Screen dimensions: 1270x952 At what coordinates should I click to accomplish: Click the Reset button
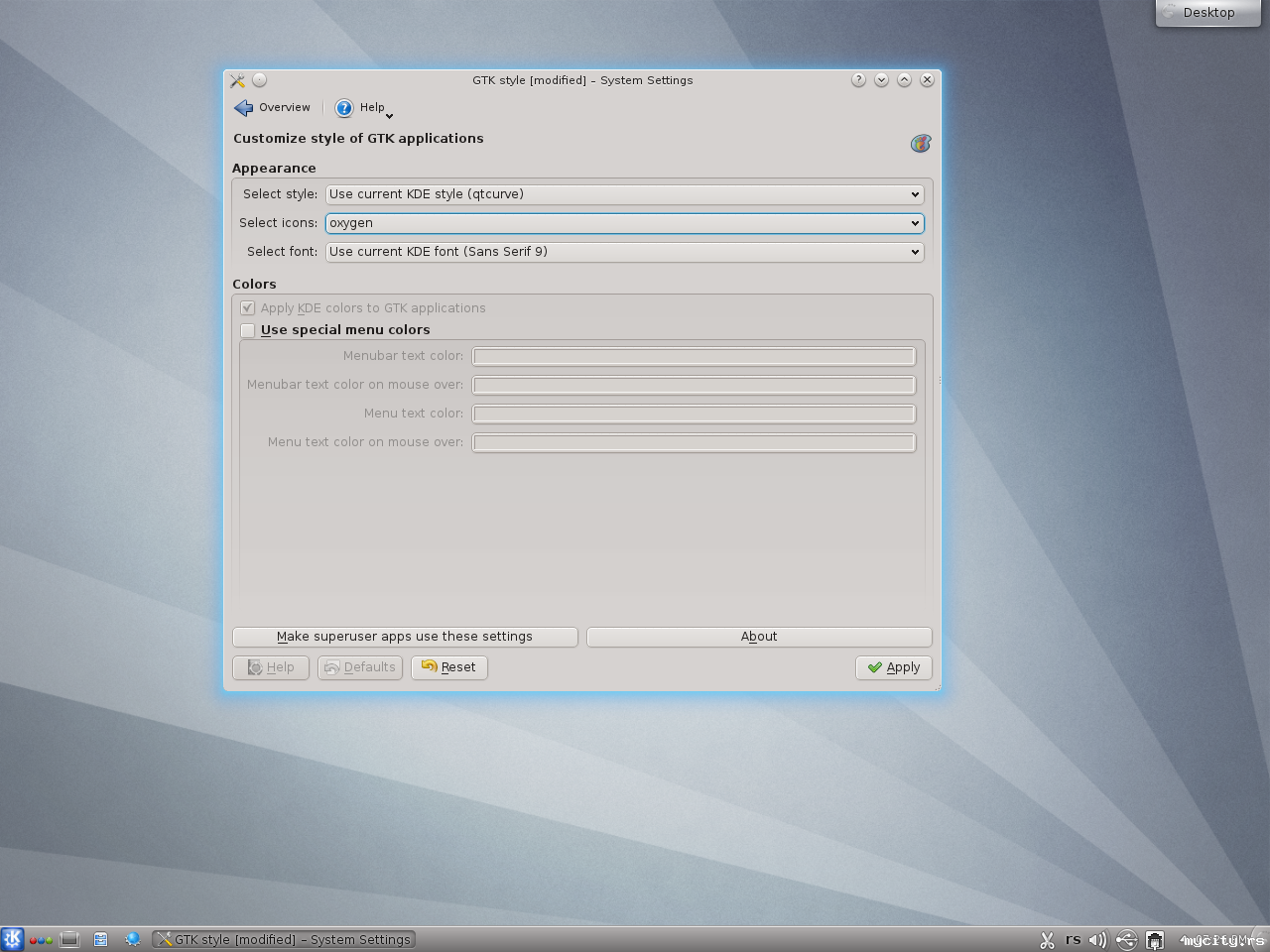tap(449, 667)
